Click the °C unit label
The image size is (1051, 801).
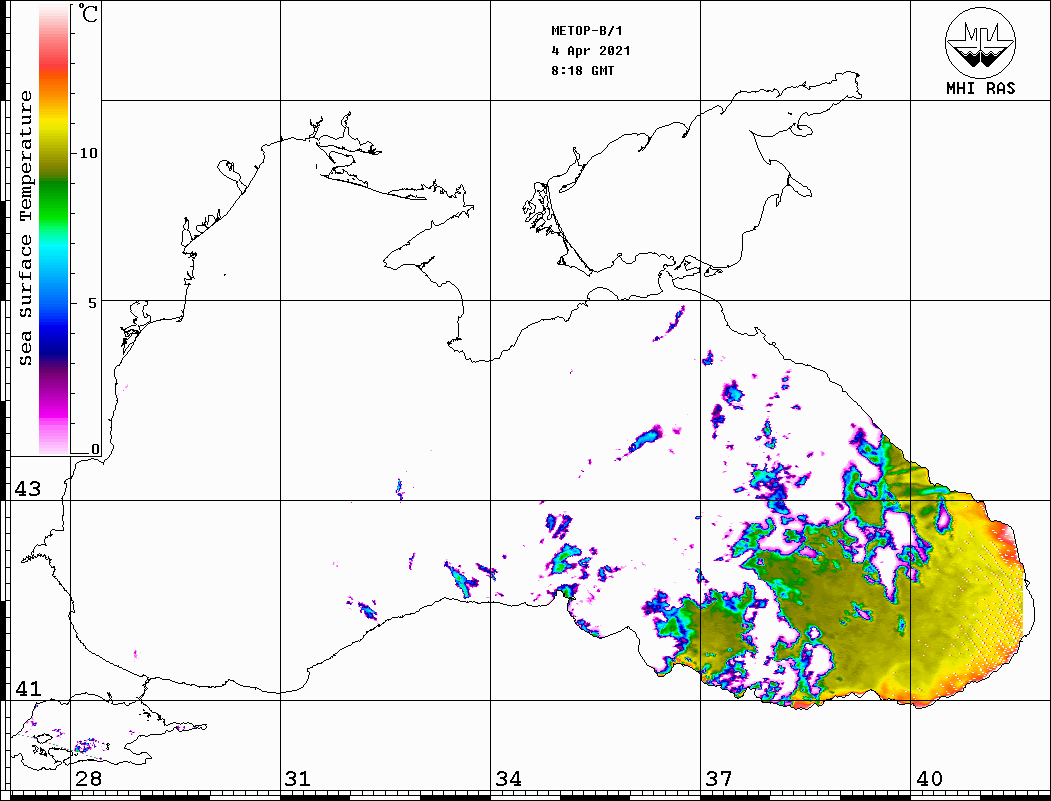coord(88,13)
